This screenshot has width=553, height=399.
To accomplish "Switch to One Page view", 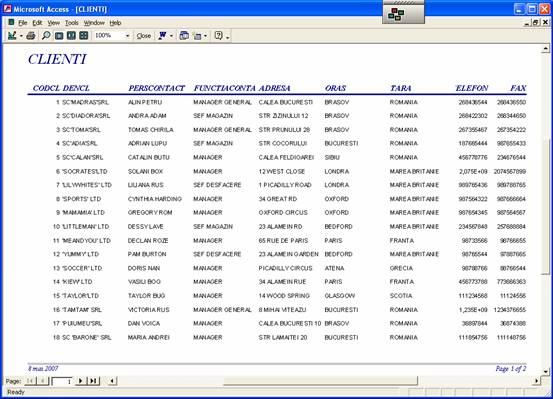I will point(59,36).
